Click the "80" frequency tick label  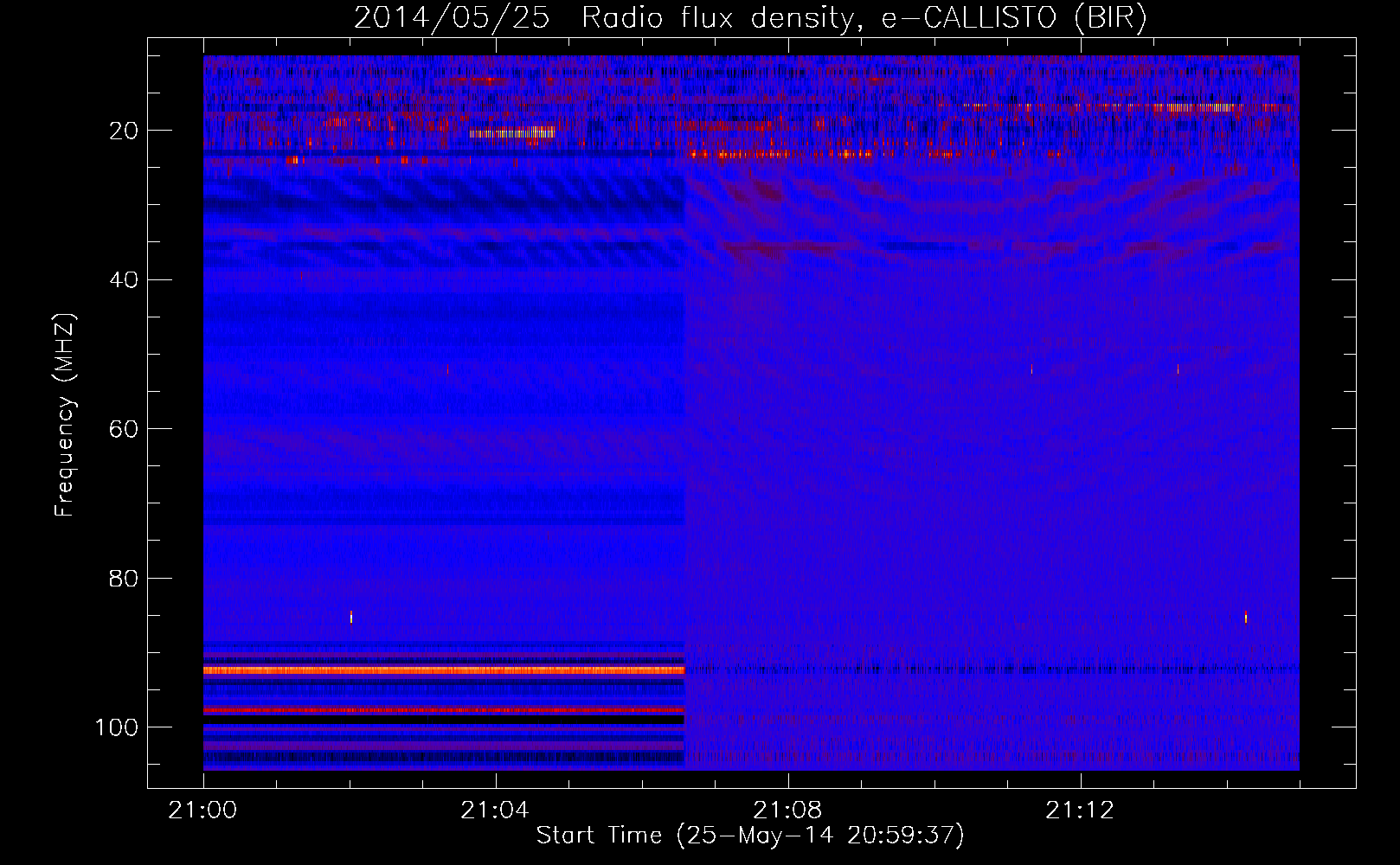[x=125, y=578]
